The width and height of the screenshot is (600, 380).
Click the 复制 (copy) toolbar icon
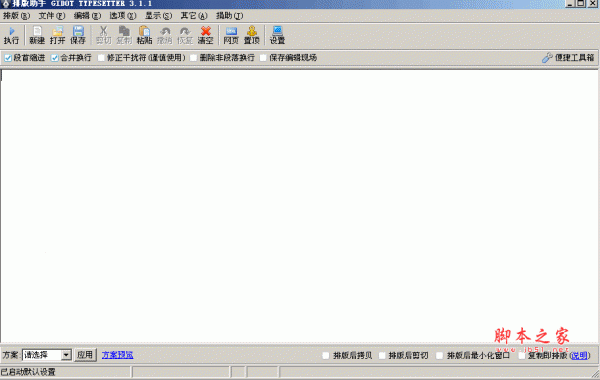tap(124, 35)
